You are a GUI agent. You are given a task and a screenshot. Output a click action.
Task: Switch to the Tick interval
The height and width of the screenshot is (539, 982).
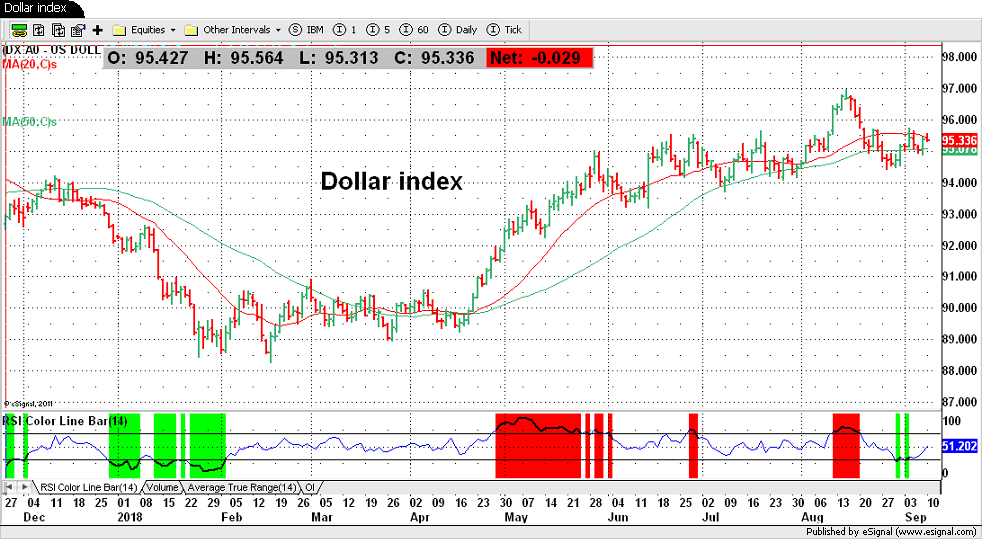(x=504, y=29)
